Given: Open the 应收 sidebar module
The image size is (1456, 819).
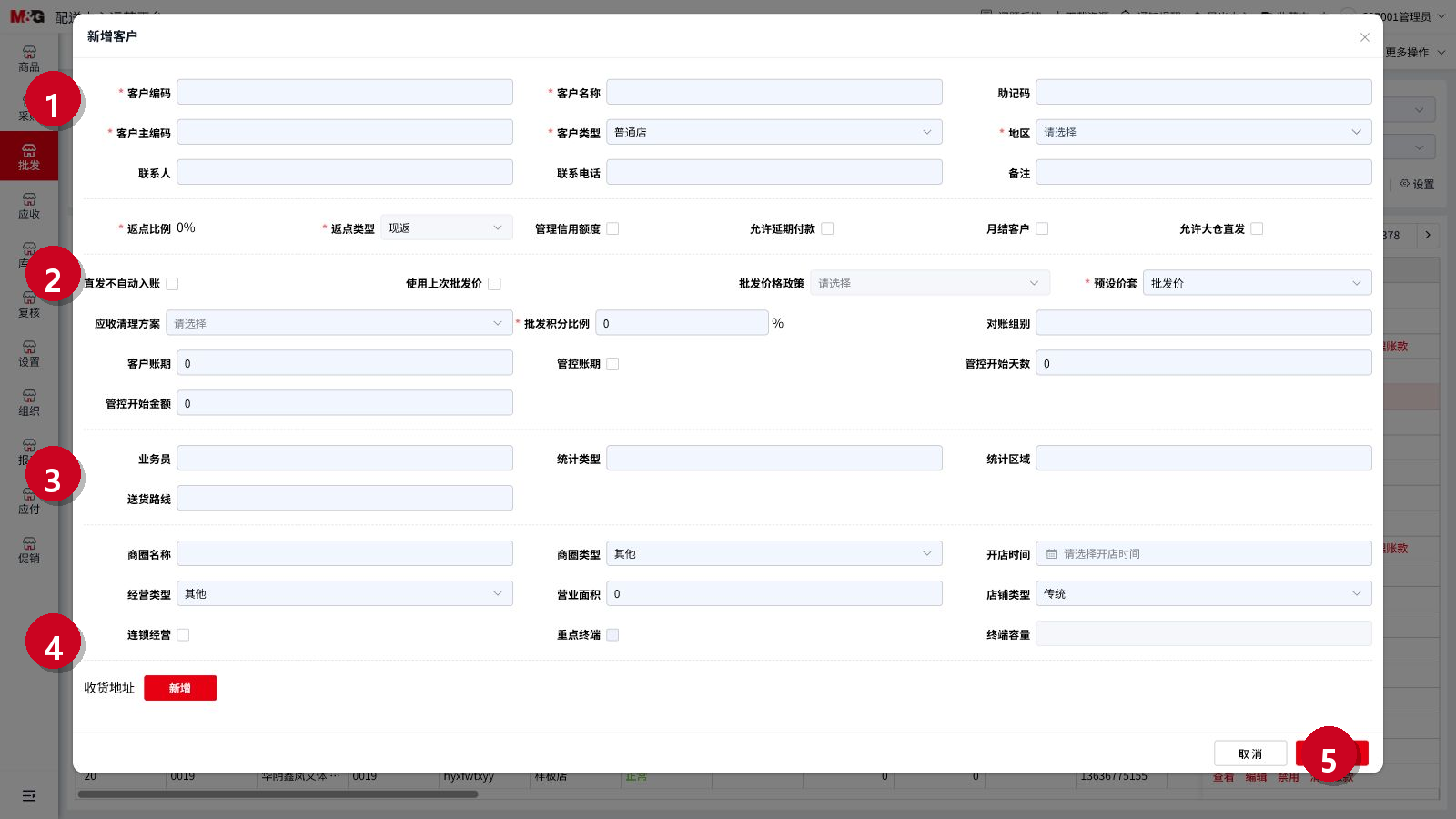Looking at the screenshot, I should pos(29,207).
